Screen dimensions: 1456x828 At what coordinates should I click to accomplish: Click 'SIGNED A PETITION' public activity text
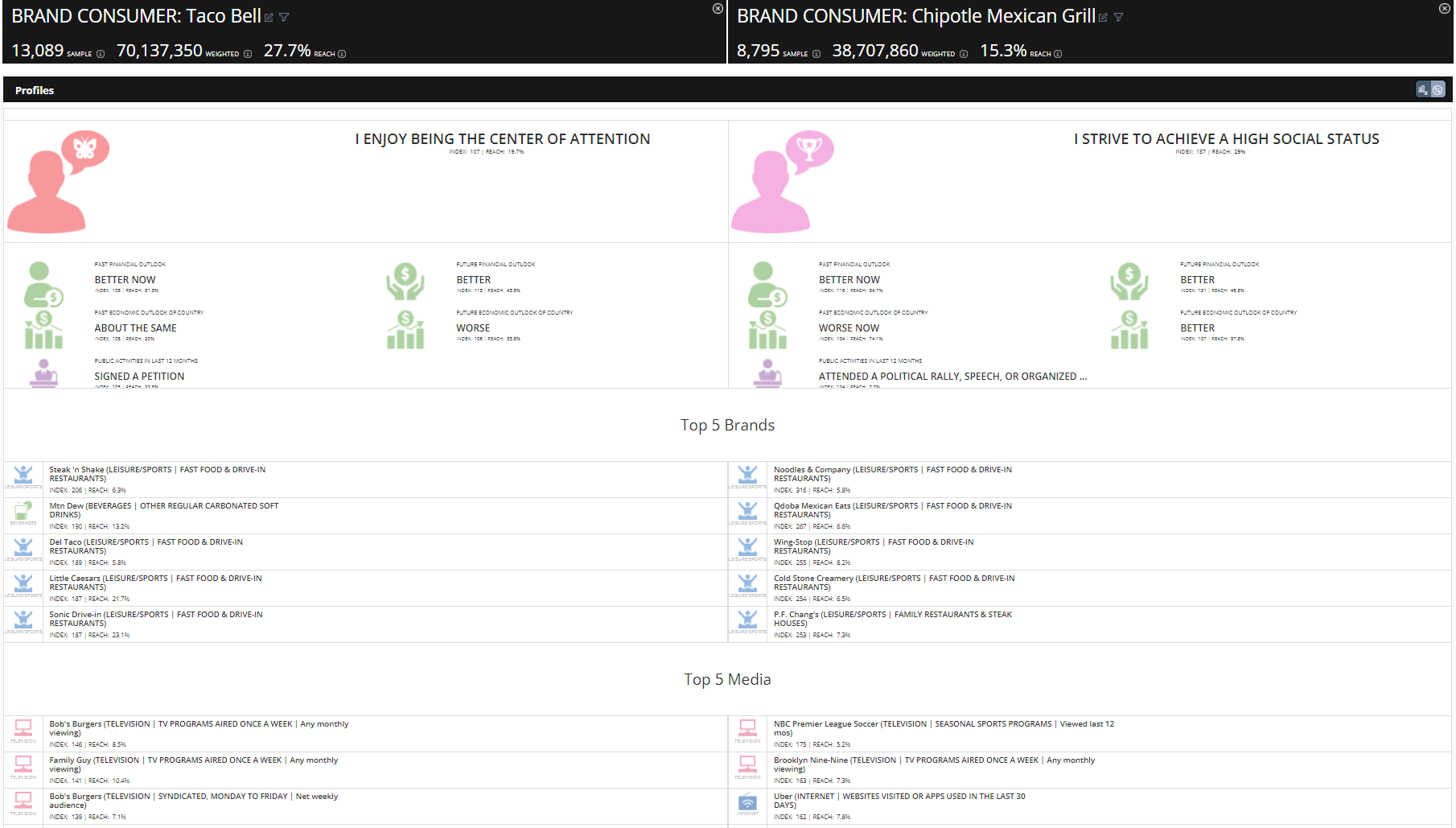click(x=139, y=377)
